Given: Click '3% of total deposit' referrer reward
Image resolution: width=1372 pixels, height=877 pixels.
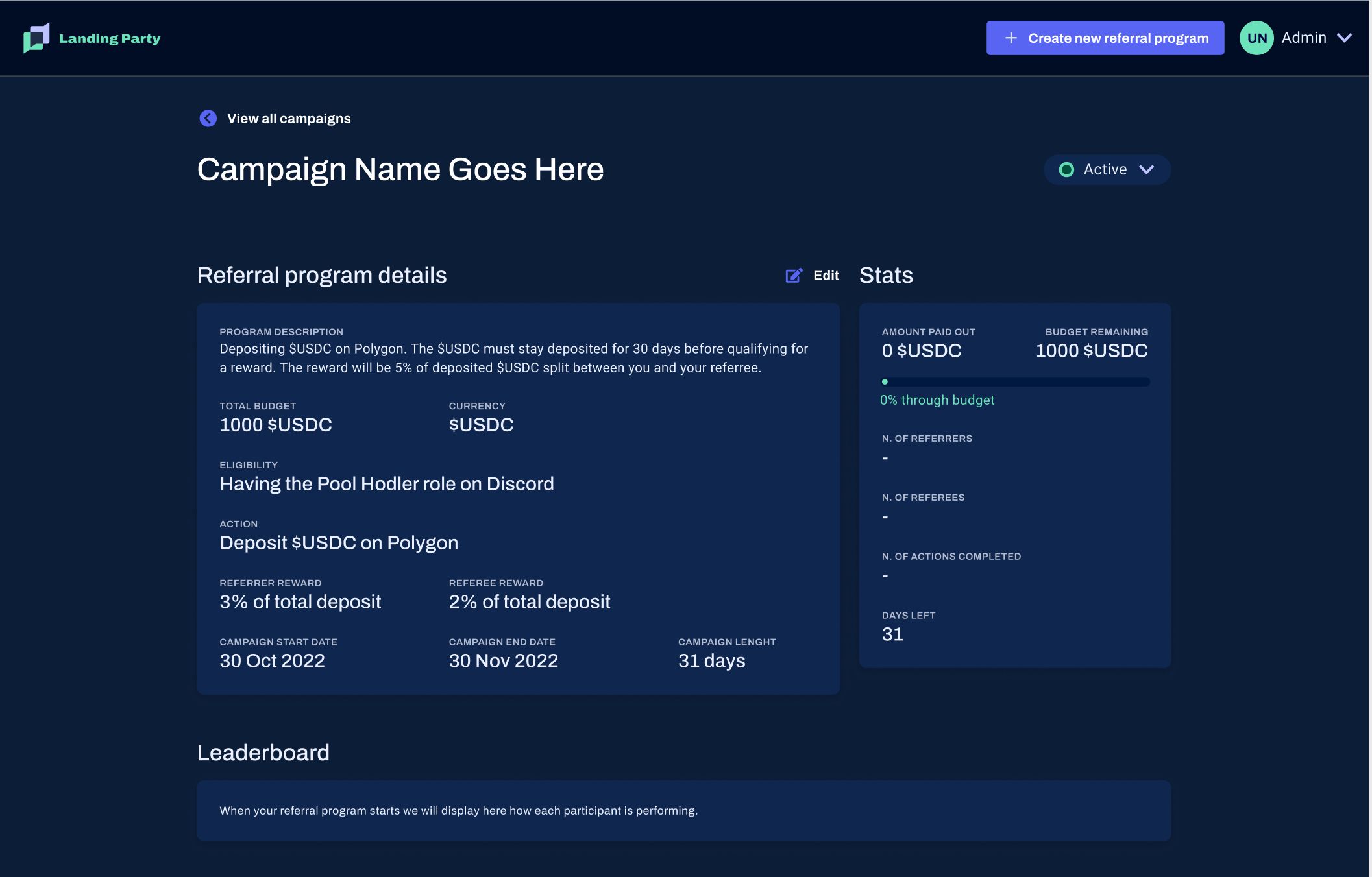Looking at the screenshot, I should tap(300, 602).
